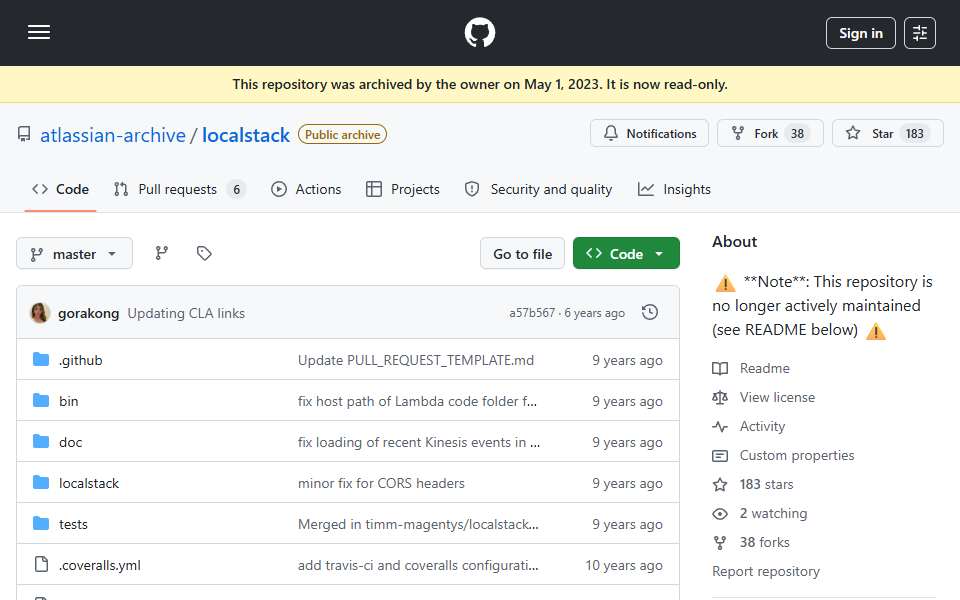960x600 pixels.
Task: Click the star count 183 badge
Action: pos(914,133)
